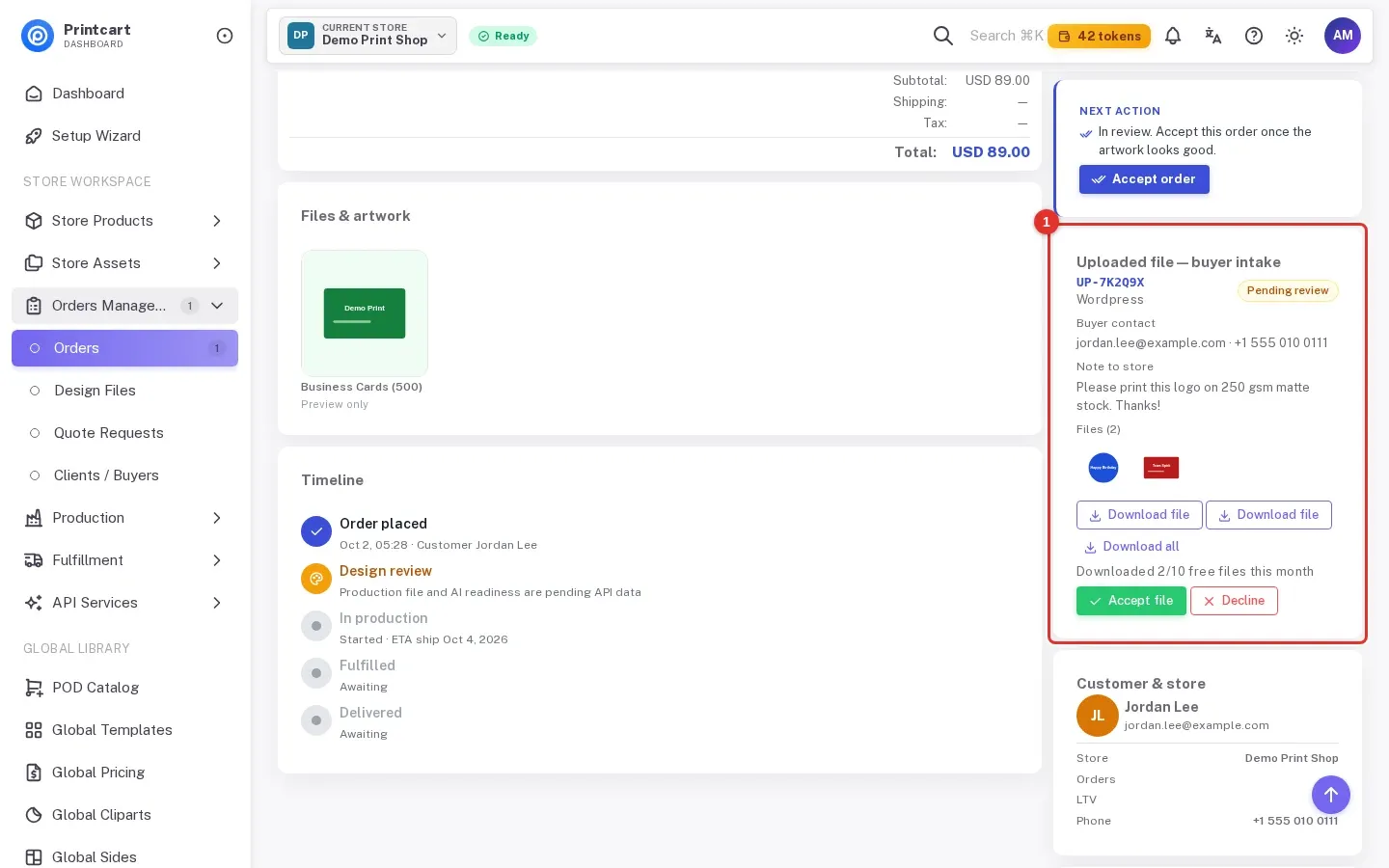Click the Ready status badge
This screenshot has width=1389, height=868.
click(x=503, y=36)
